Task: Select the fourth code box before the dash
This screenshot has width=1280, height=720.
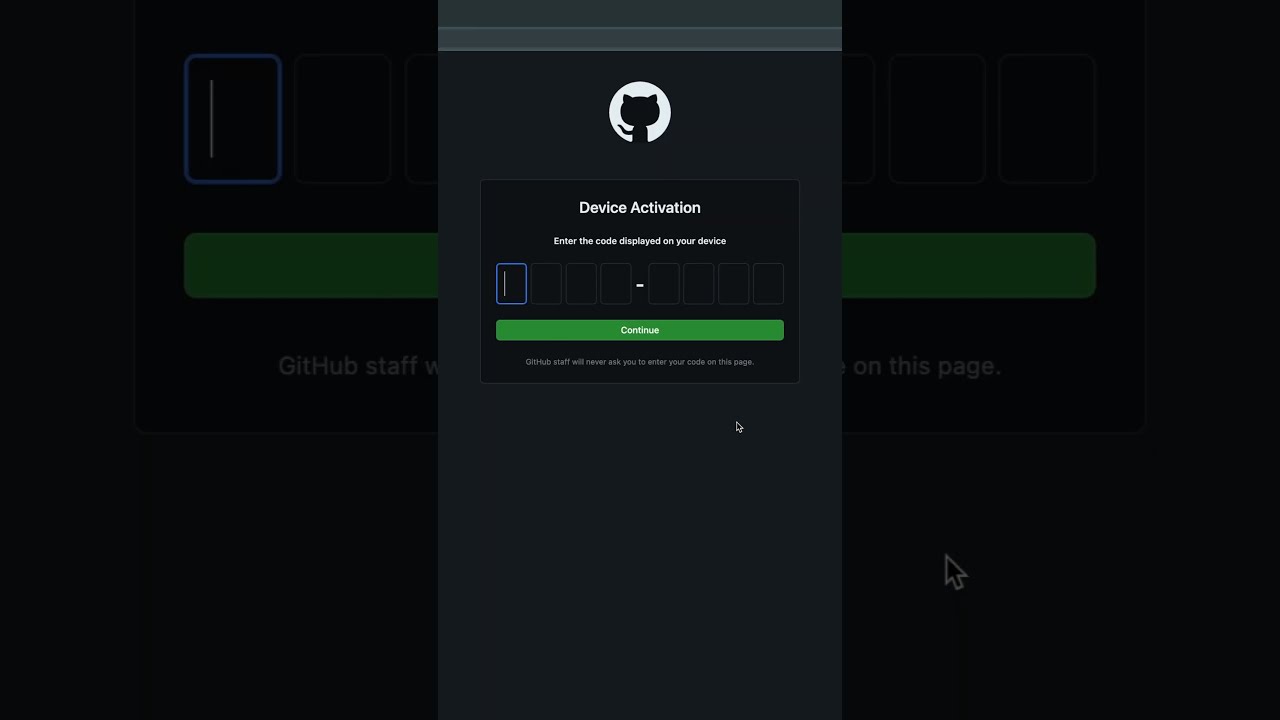Action: (x=616, y=284)
